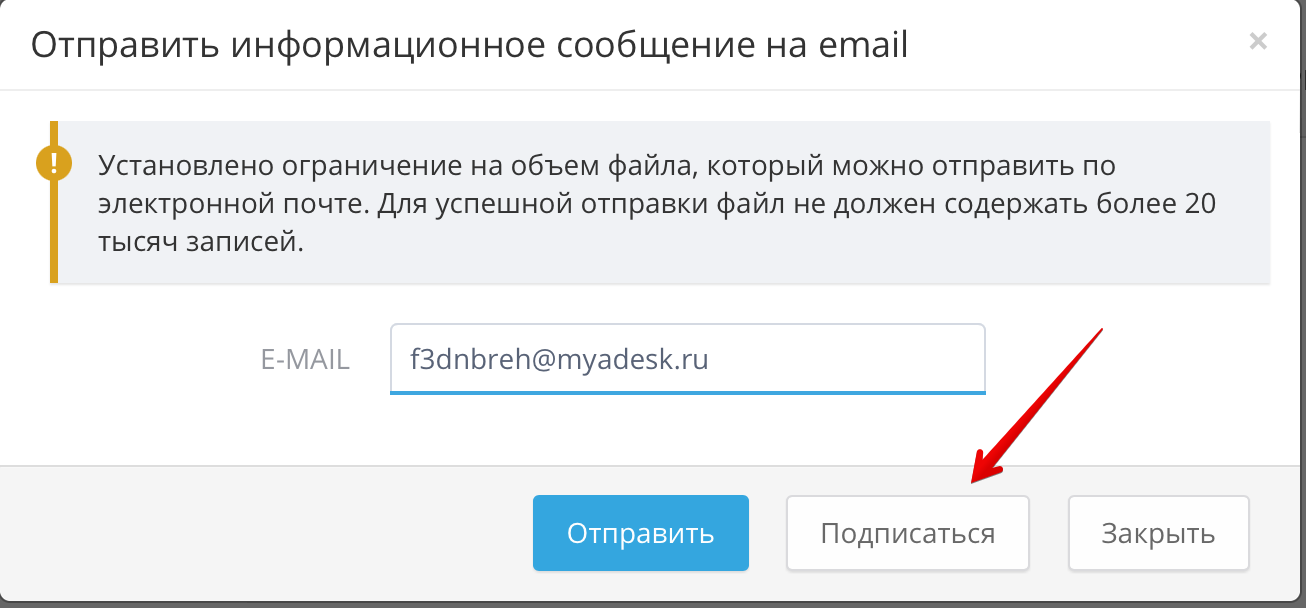The height and width of the screenshot is (608, 1306).
Task: Click the blue underline of email field
Action: coord(688,392)
